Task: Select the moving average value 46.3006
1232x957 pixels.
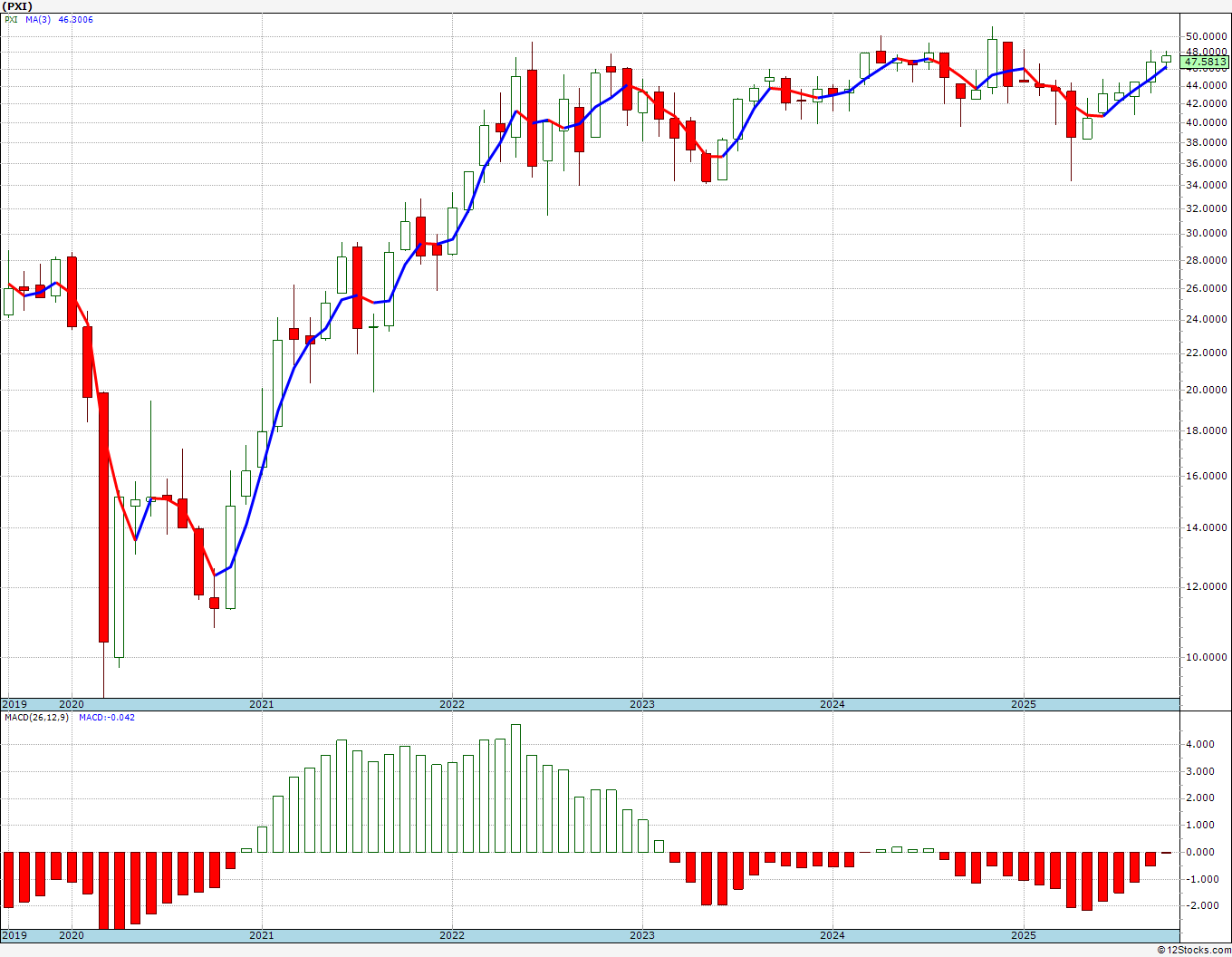Action: coord(75,20)
